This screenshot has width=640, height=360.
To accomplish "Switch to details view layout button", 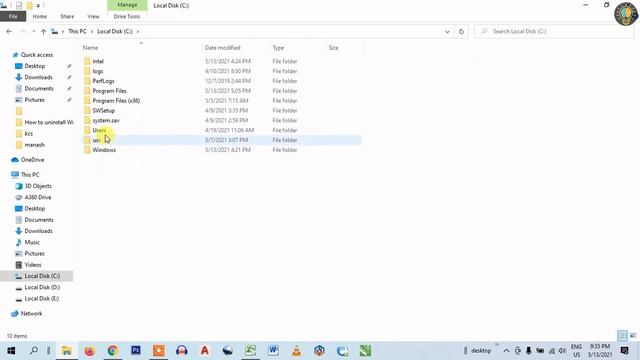I will (x=622, y=336).
